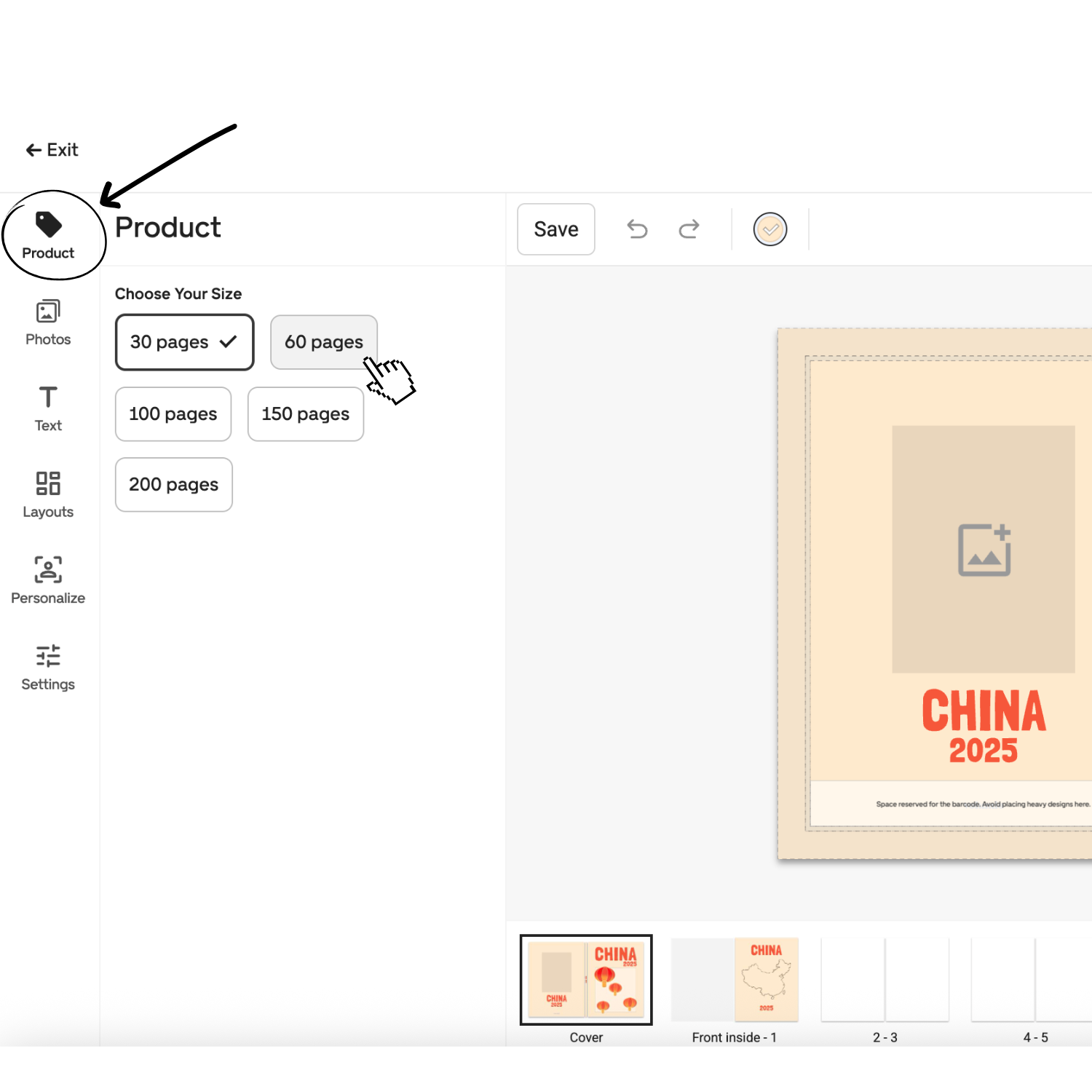Pick the 150 pages size option
The image size is (1092, 1092).
[x=305, y=414]
